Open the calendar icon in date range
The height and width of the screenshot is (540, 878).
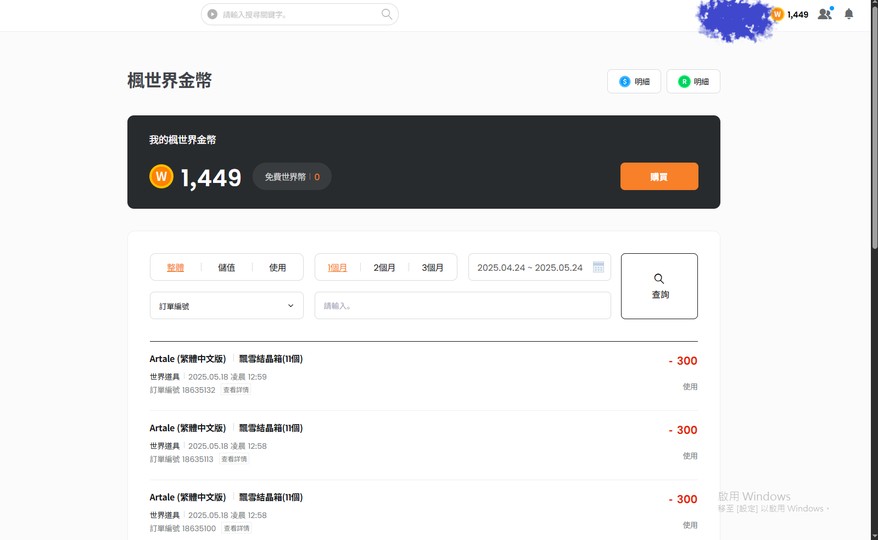pyautogui.click(x=598, y=267)
